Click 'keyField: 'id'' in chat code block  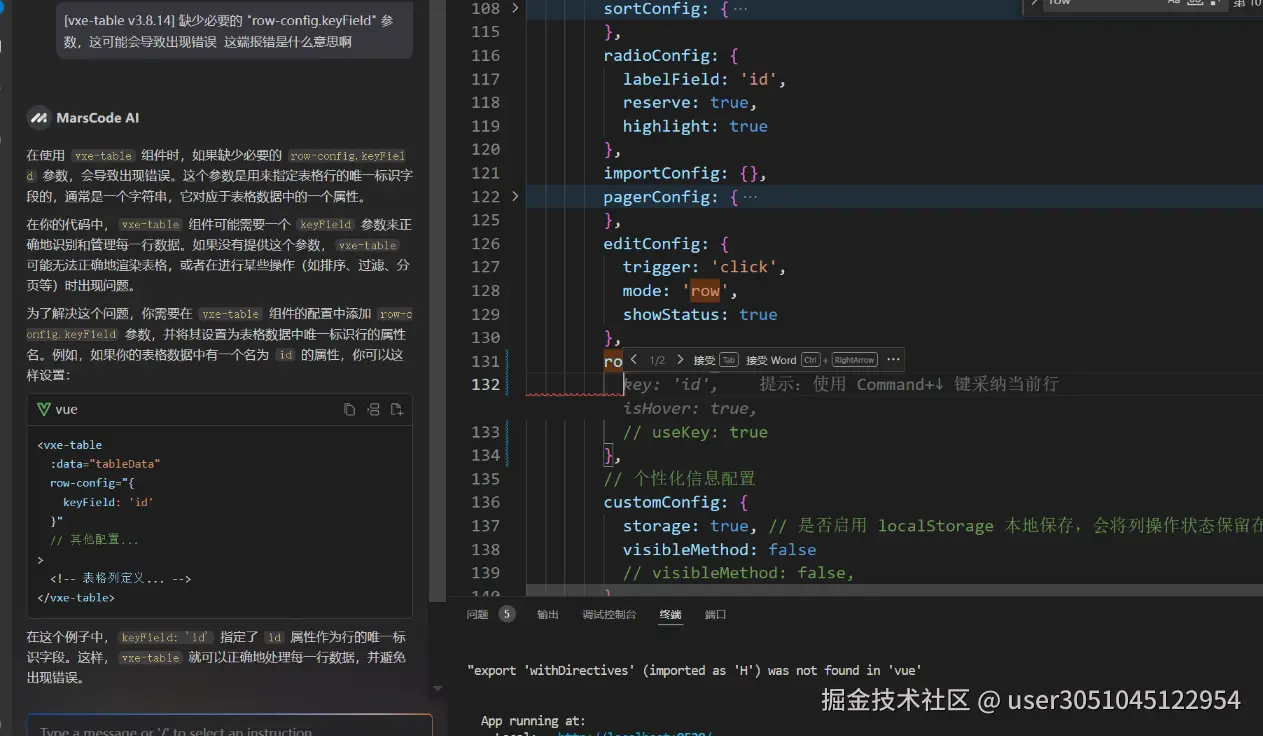click(108, 502)
